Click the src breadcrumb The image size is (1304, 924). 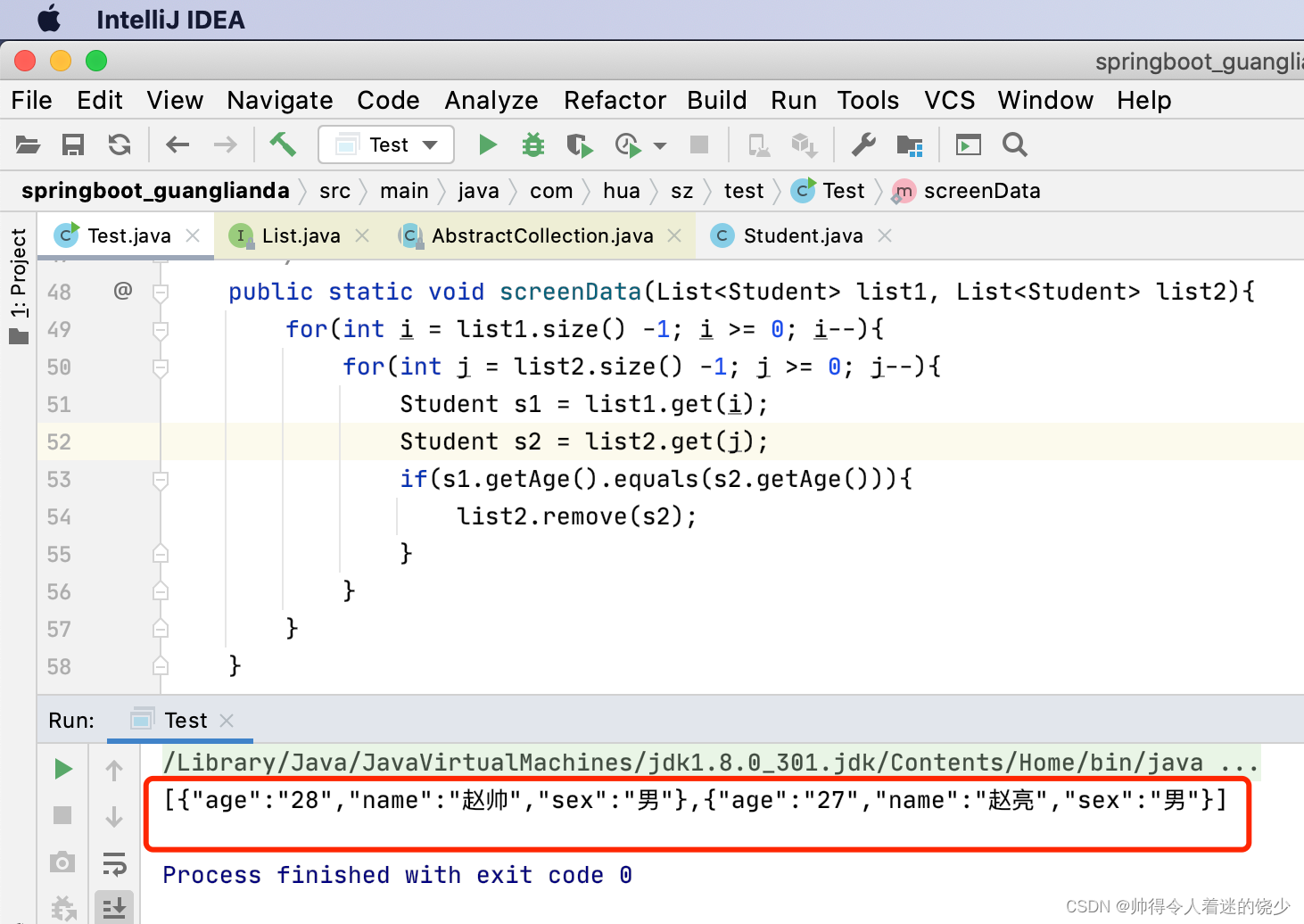pos(335,191)
